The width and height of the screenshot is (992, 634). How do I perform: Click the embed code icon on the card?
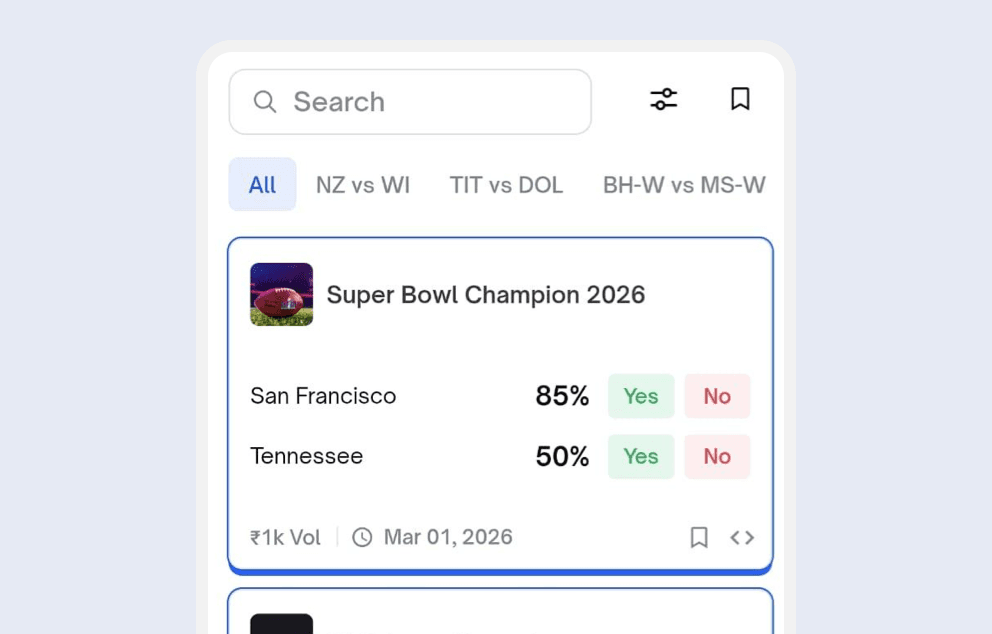point(742,537)
